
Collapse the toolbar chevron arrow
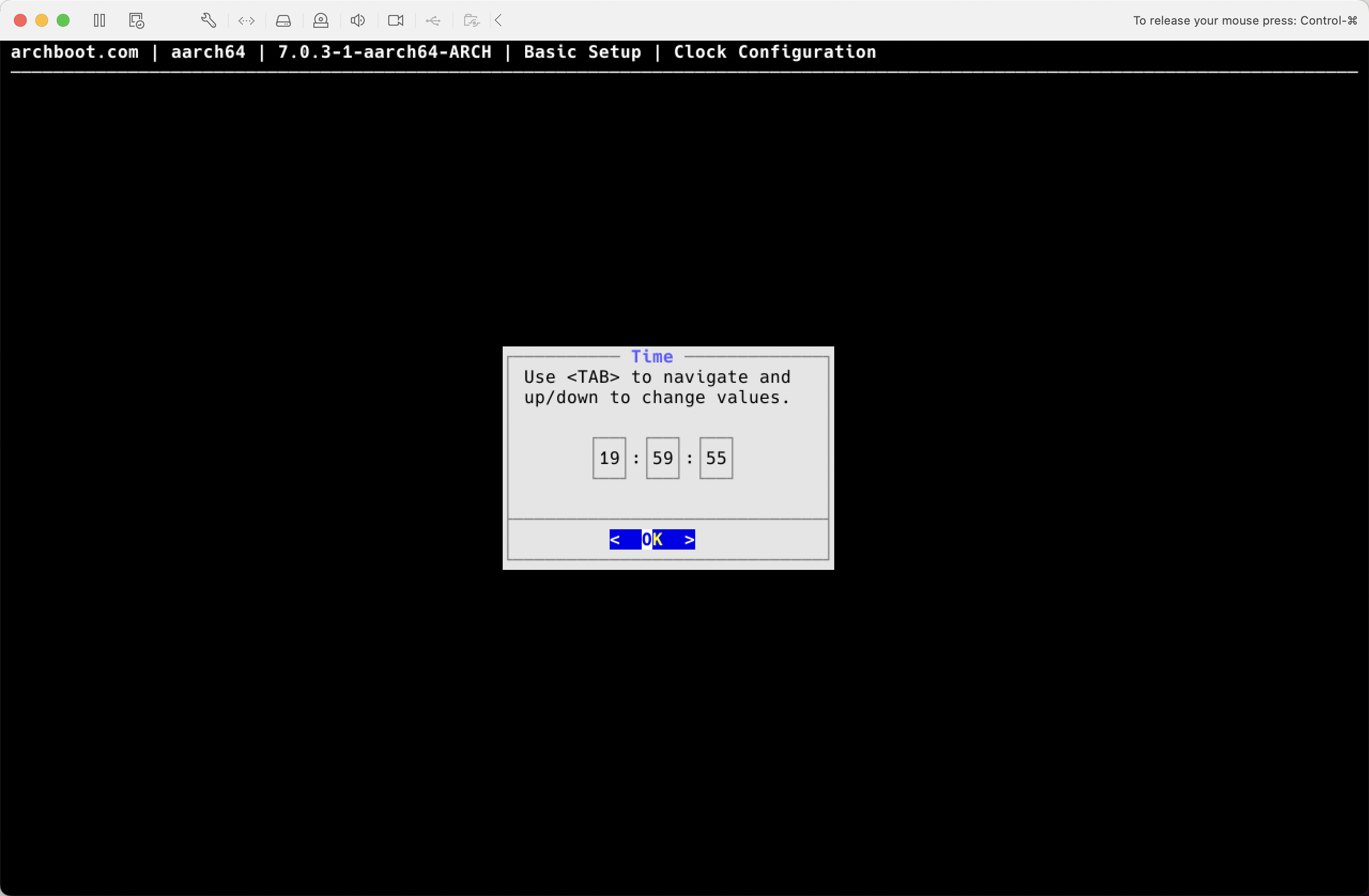pyautogui.click(x=499, y=21)
